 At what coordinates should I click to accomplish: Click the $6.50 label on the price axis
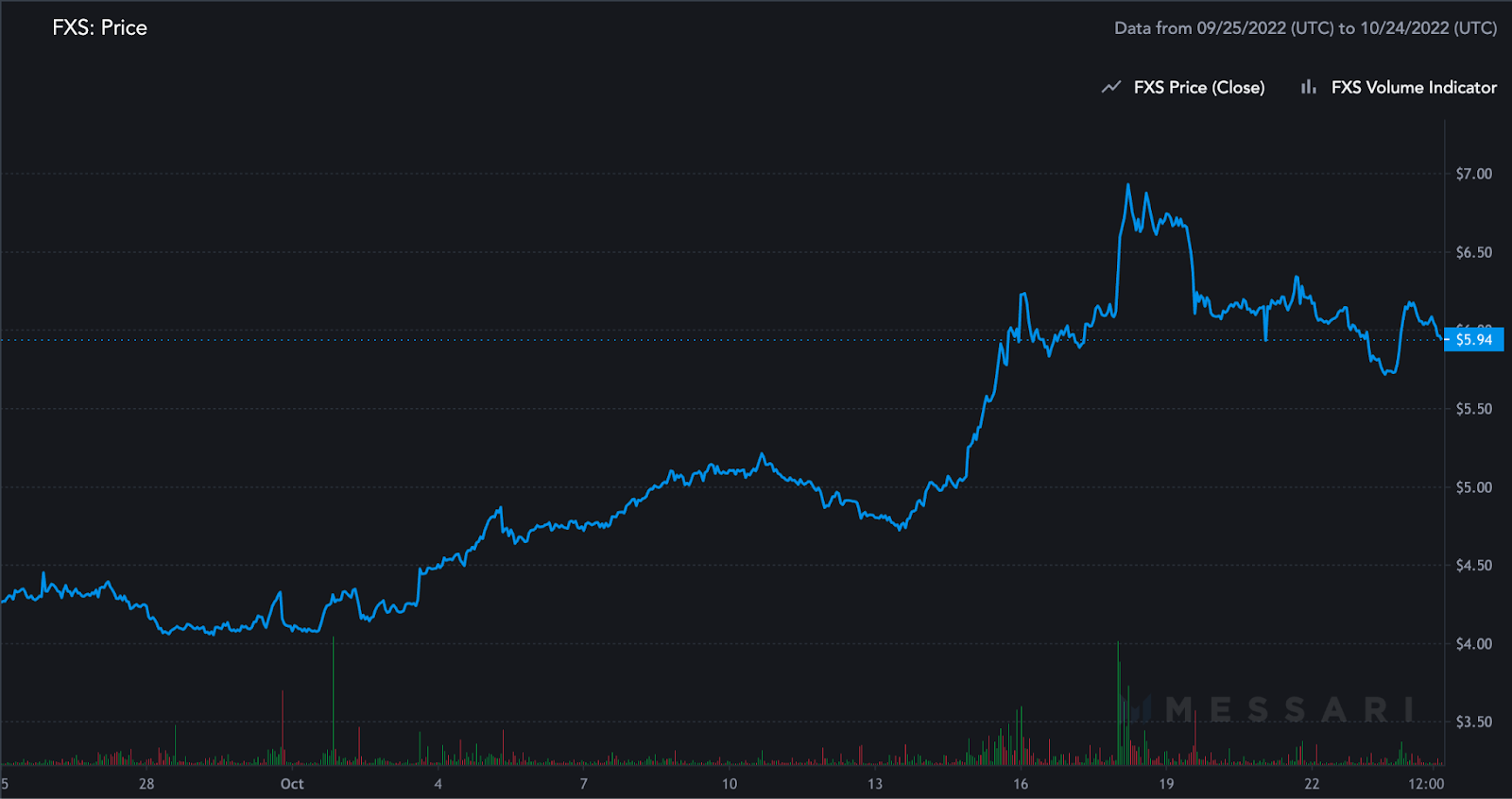1473,252
